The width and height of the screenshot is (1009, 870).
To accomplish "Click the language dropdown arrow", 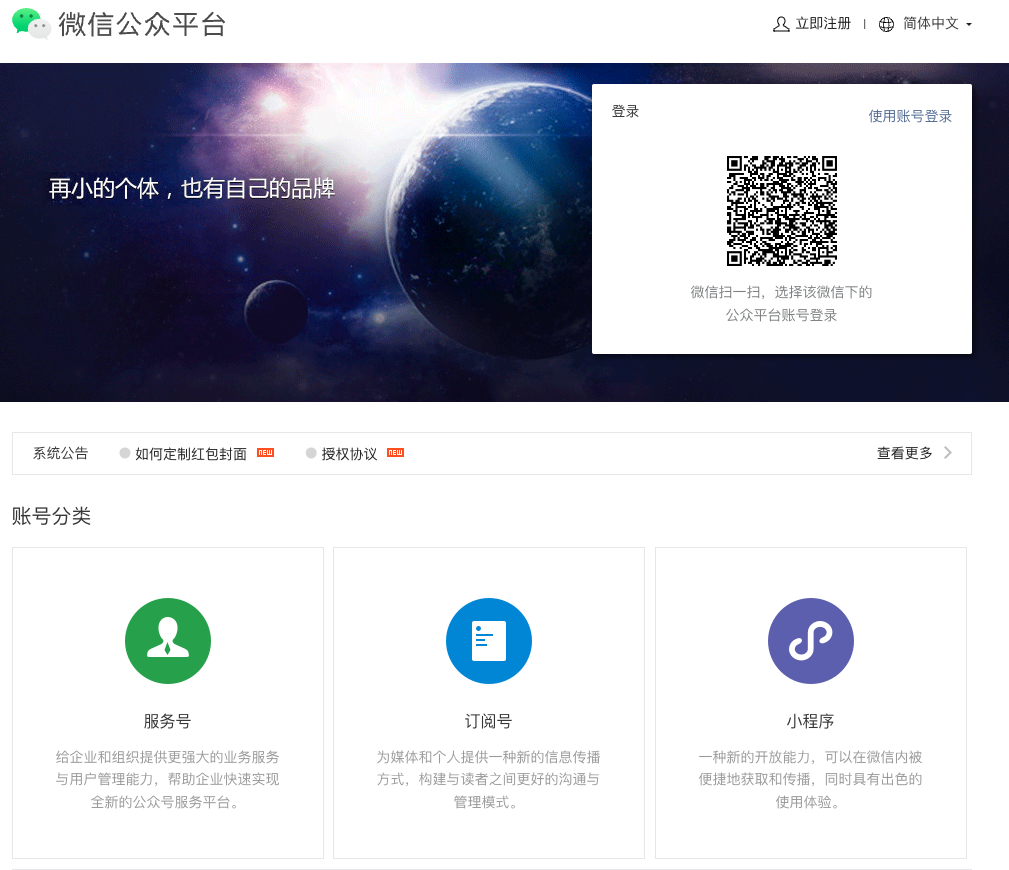I will tap(968, 25).
